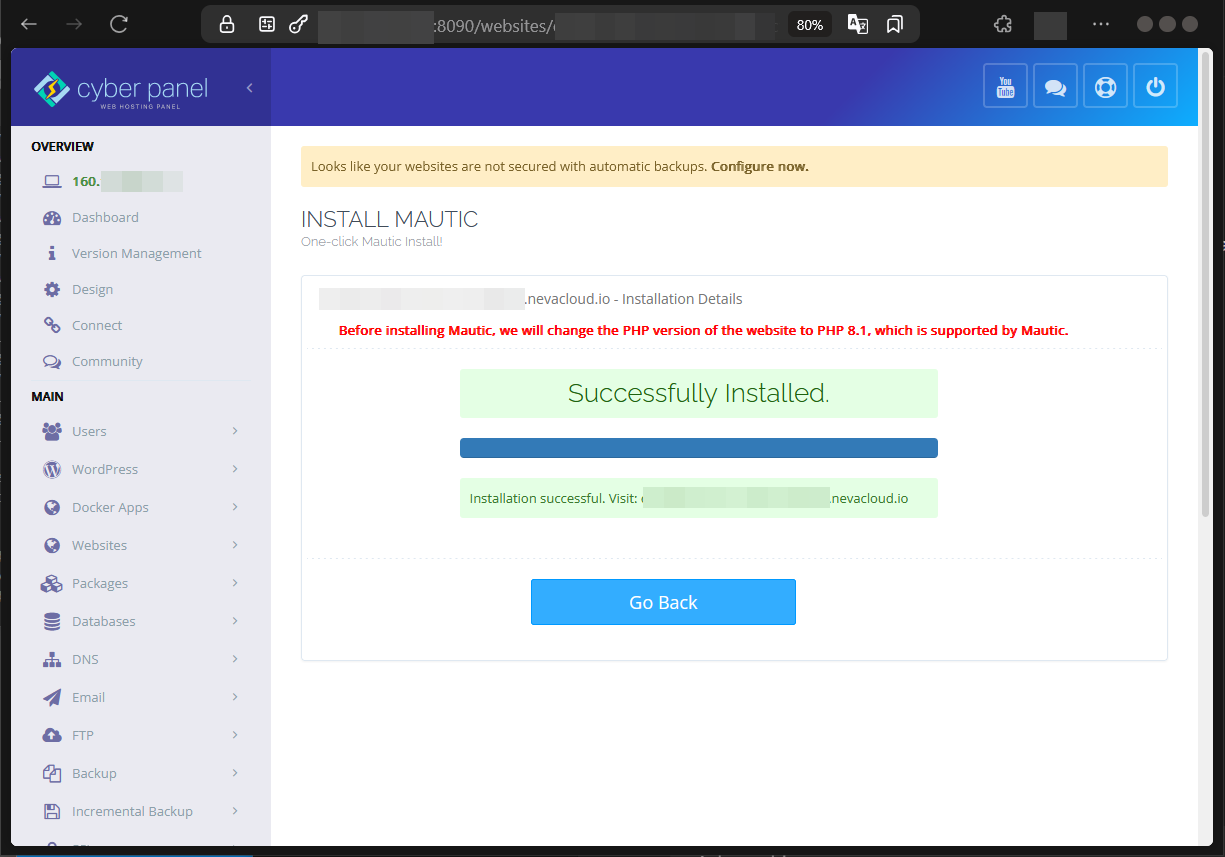This screenshot has height=857, width=1225.
Task: Expand the Packages menu chevron
Action: [235, 583]
